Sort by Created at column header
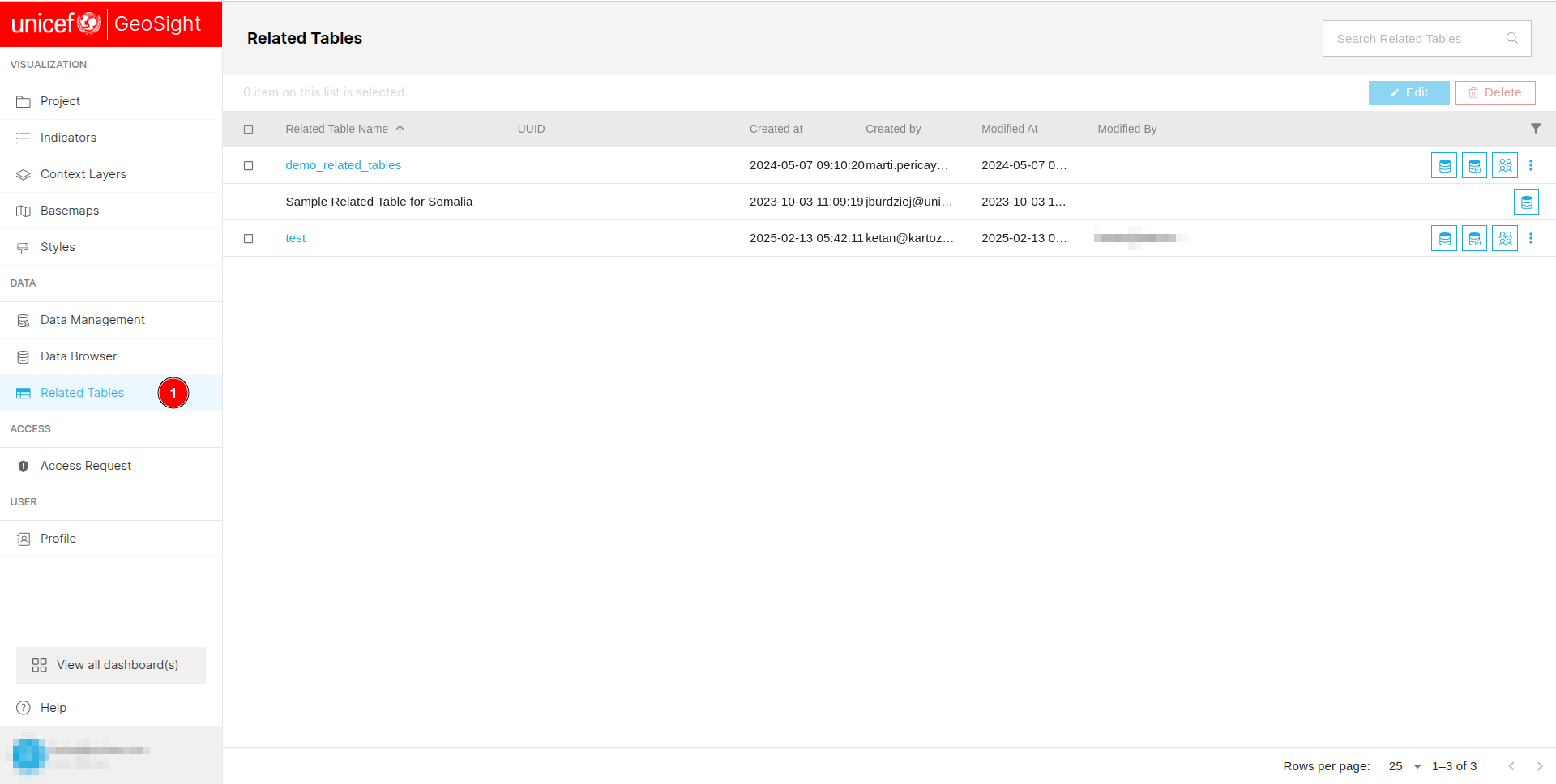1556x784 pixels. tap(776, 129)
